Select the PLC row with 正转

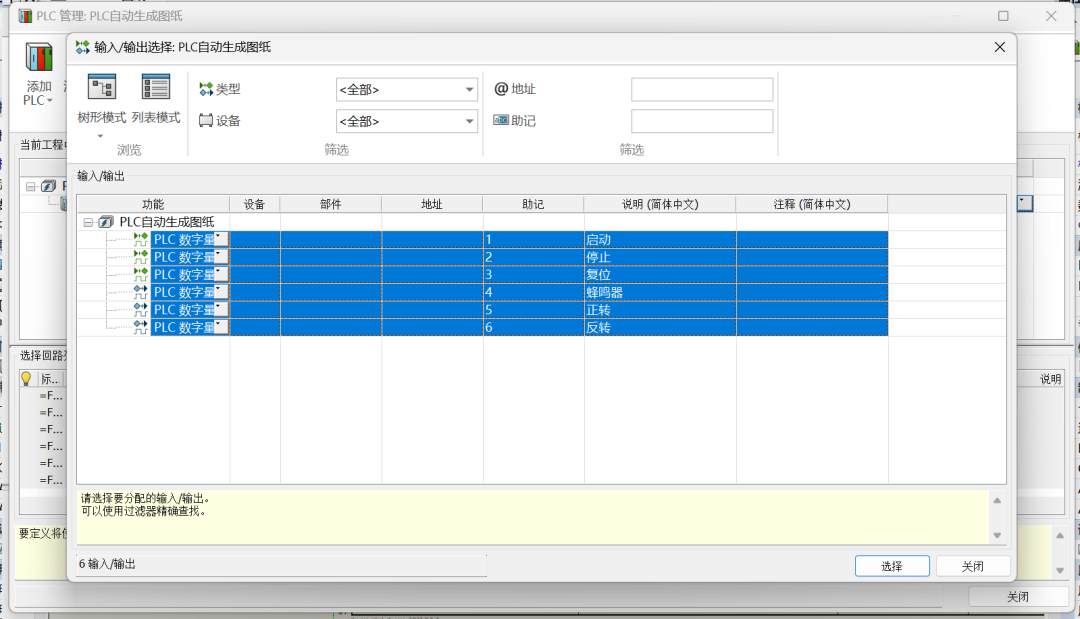click(519, 310)
